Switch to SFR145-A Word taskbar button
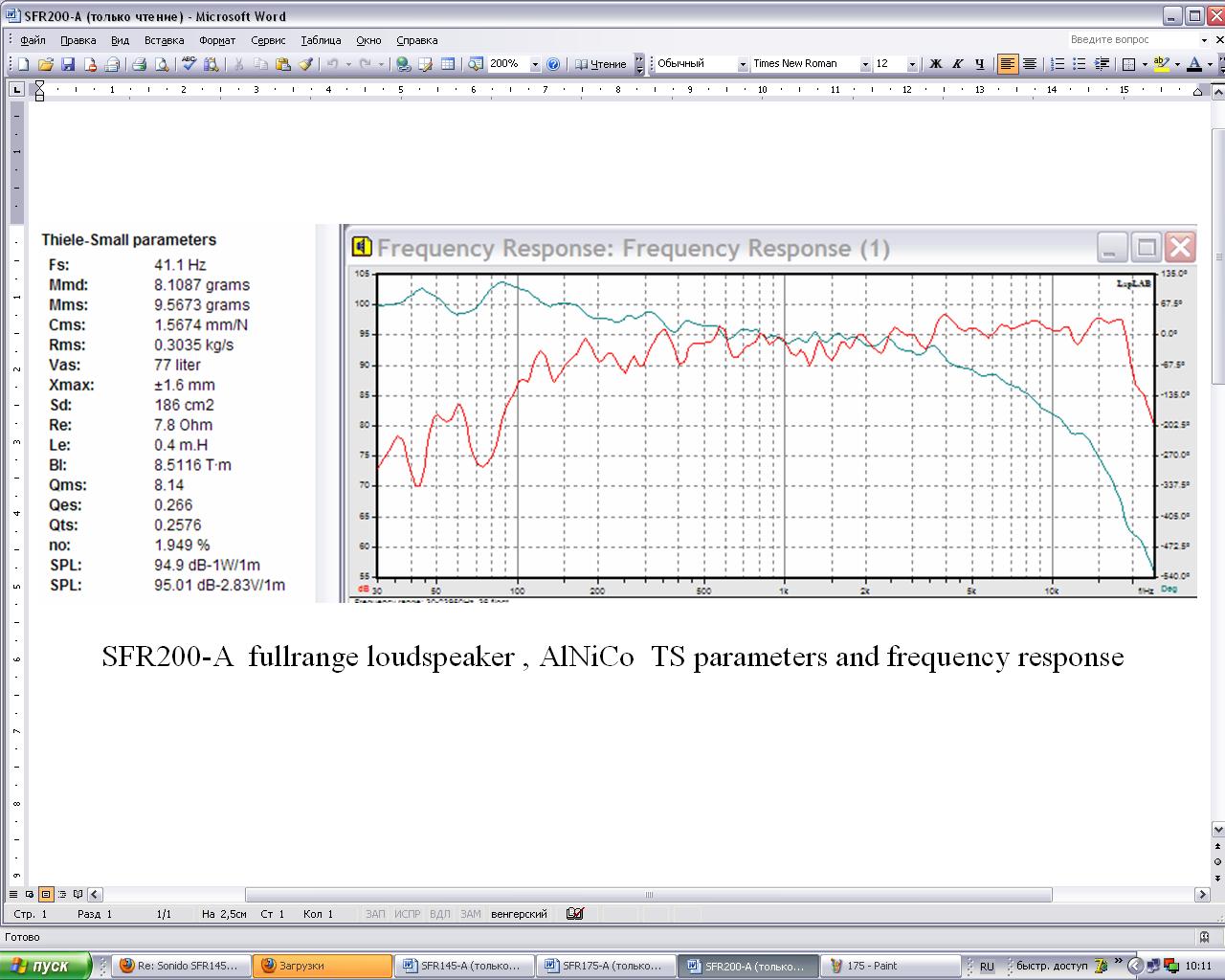The image size is (1225, 980). coord(464,966)
